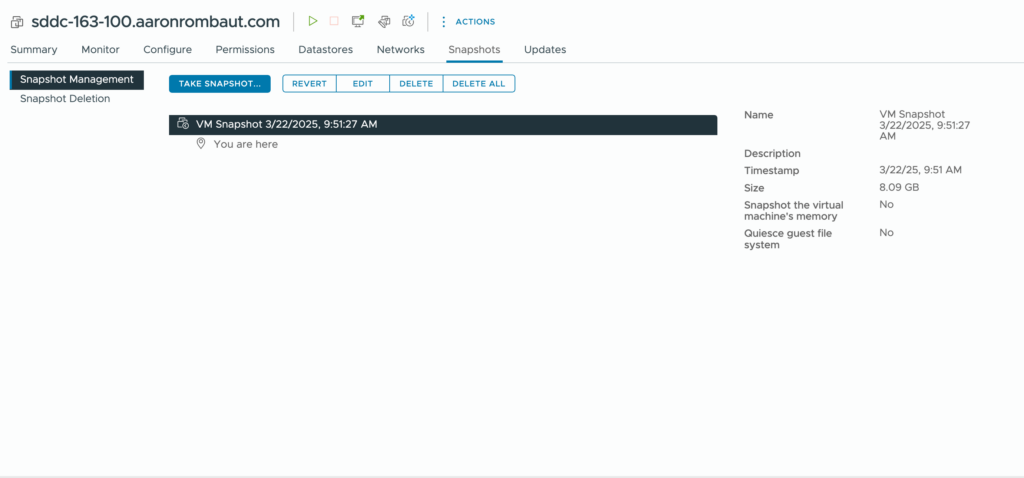Screen dimensions: 1024x478
Task: Click the Revert button
Action: tap(309, 84)
